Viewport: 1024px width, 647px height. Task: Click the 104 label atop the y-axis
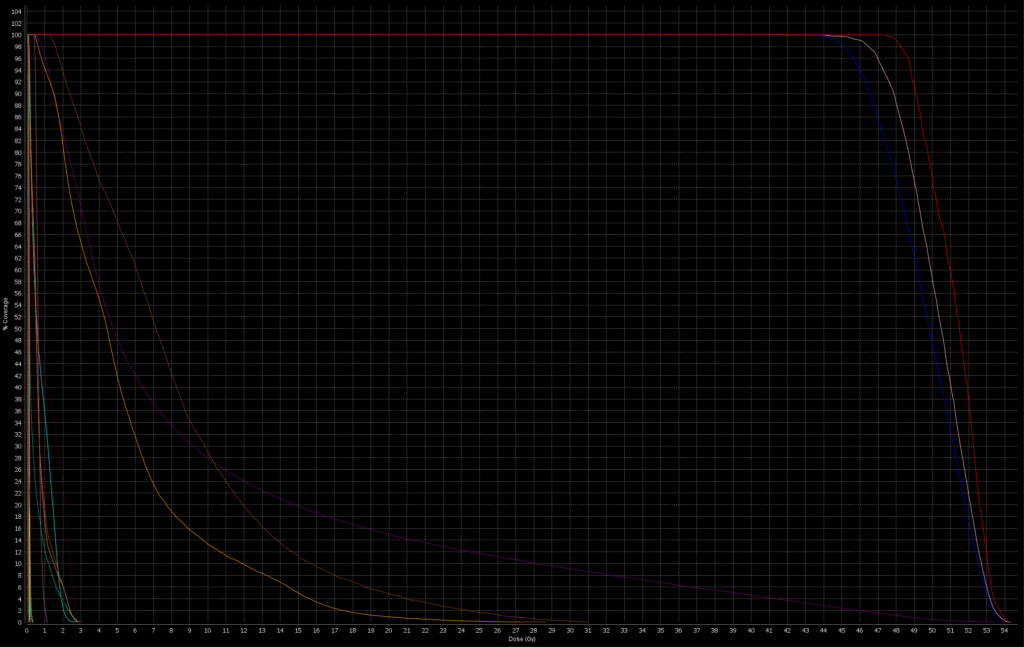pyautogui.click(x=16, y=11)
